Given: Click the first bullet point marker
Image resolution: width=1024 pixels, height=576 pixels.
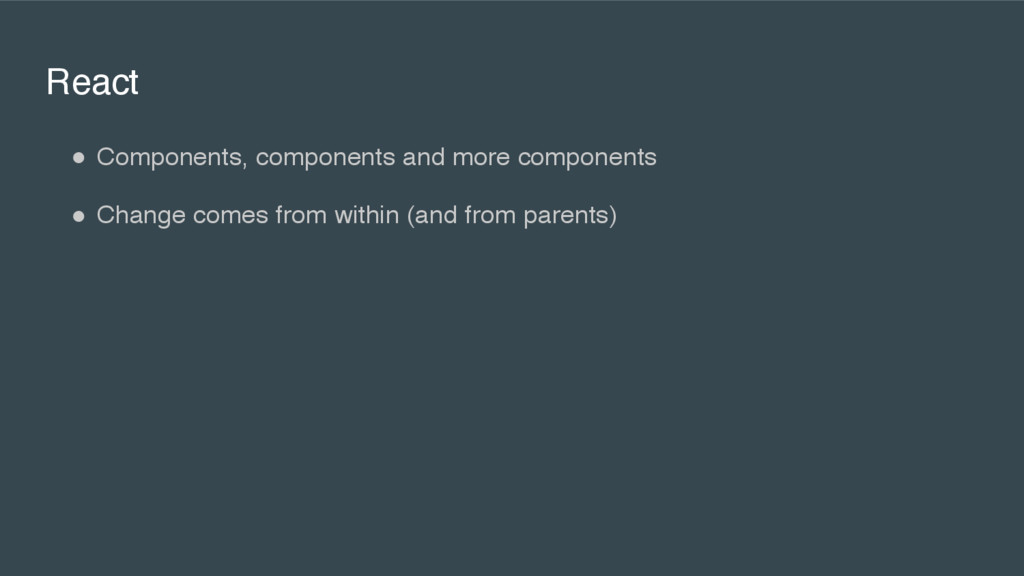Looking at the screenshot, I should point(79,157).
